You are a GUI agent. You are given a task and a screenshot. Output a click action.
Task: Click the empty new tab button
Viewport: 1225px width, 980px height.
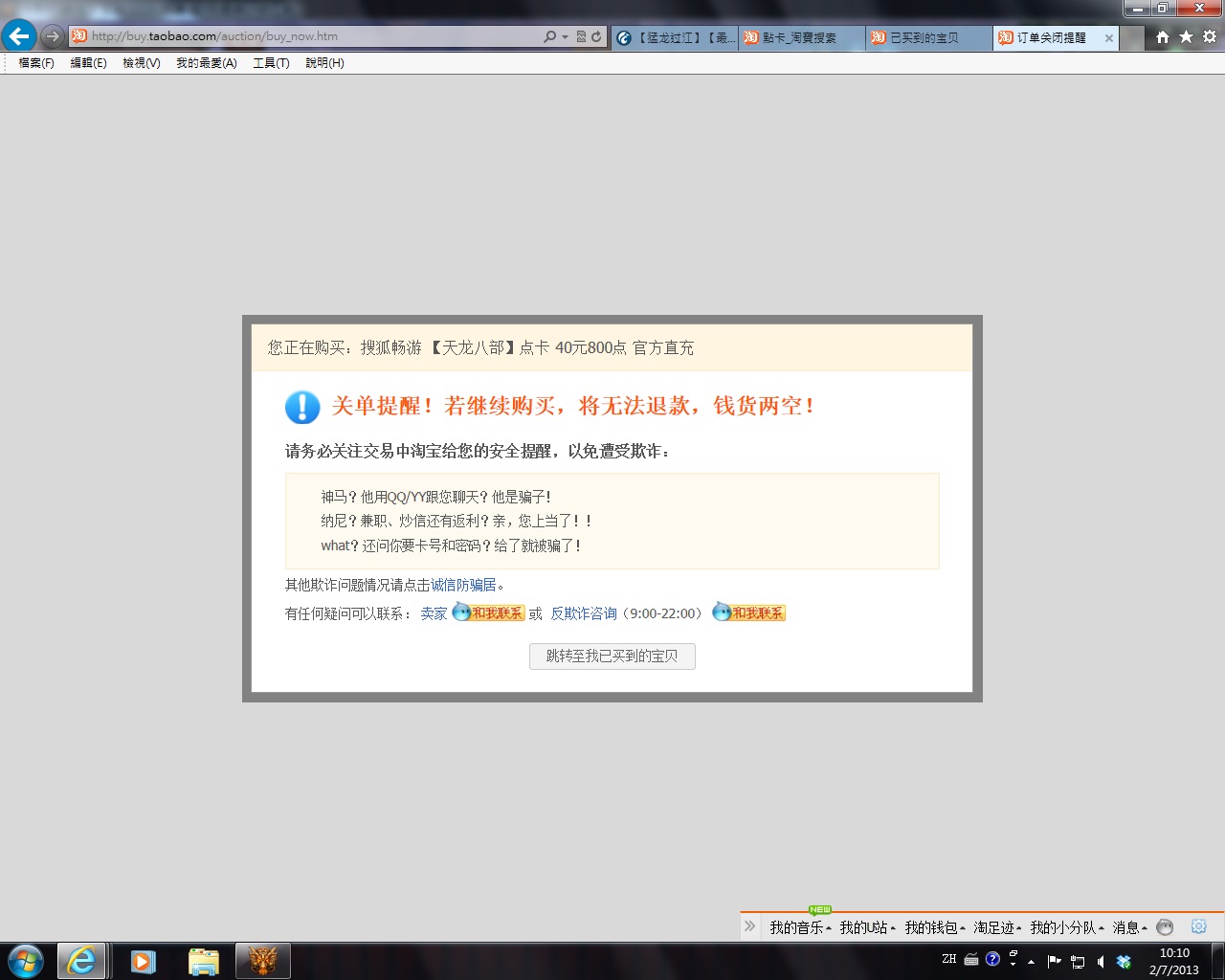(1132, 37)
